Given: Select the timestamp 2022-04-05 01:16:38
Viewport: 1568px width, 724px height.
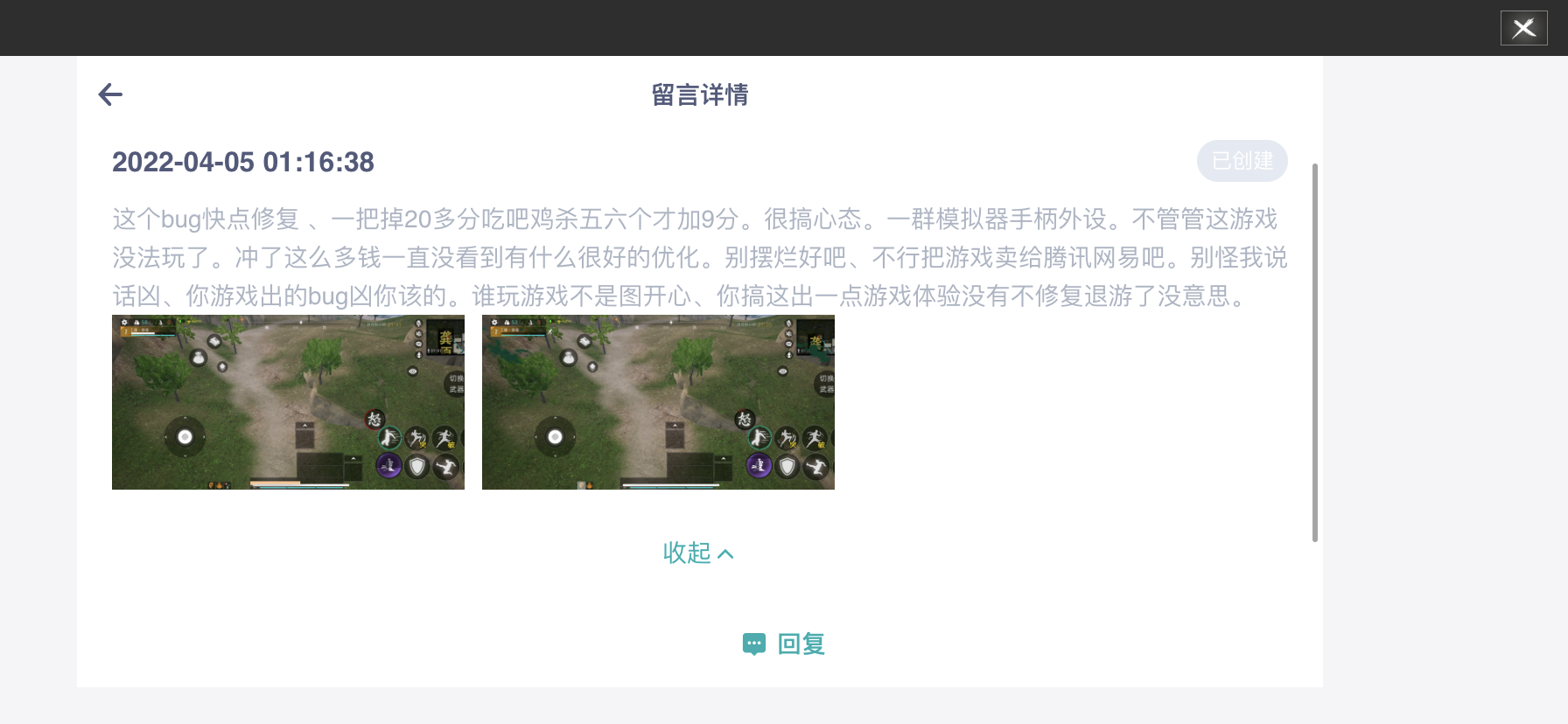Looking at the screenshot, I should tap(243, 162).
